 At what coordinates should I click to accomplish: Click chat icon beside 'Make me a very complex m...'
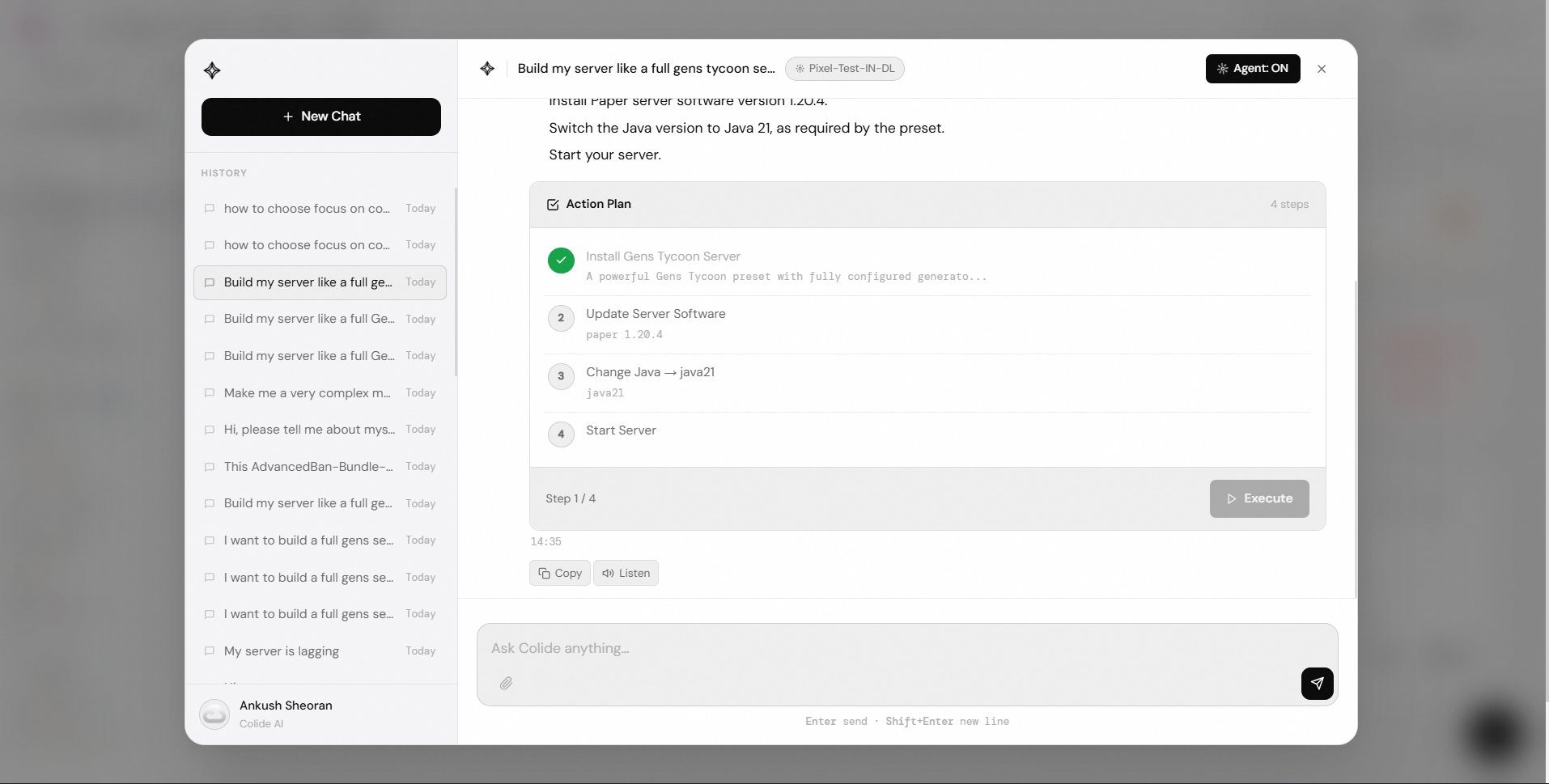(x=210, y=393)
